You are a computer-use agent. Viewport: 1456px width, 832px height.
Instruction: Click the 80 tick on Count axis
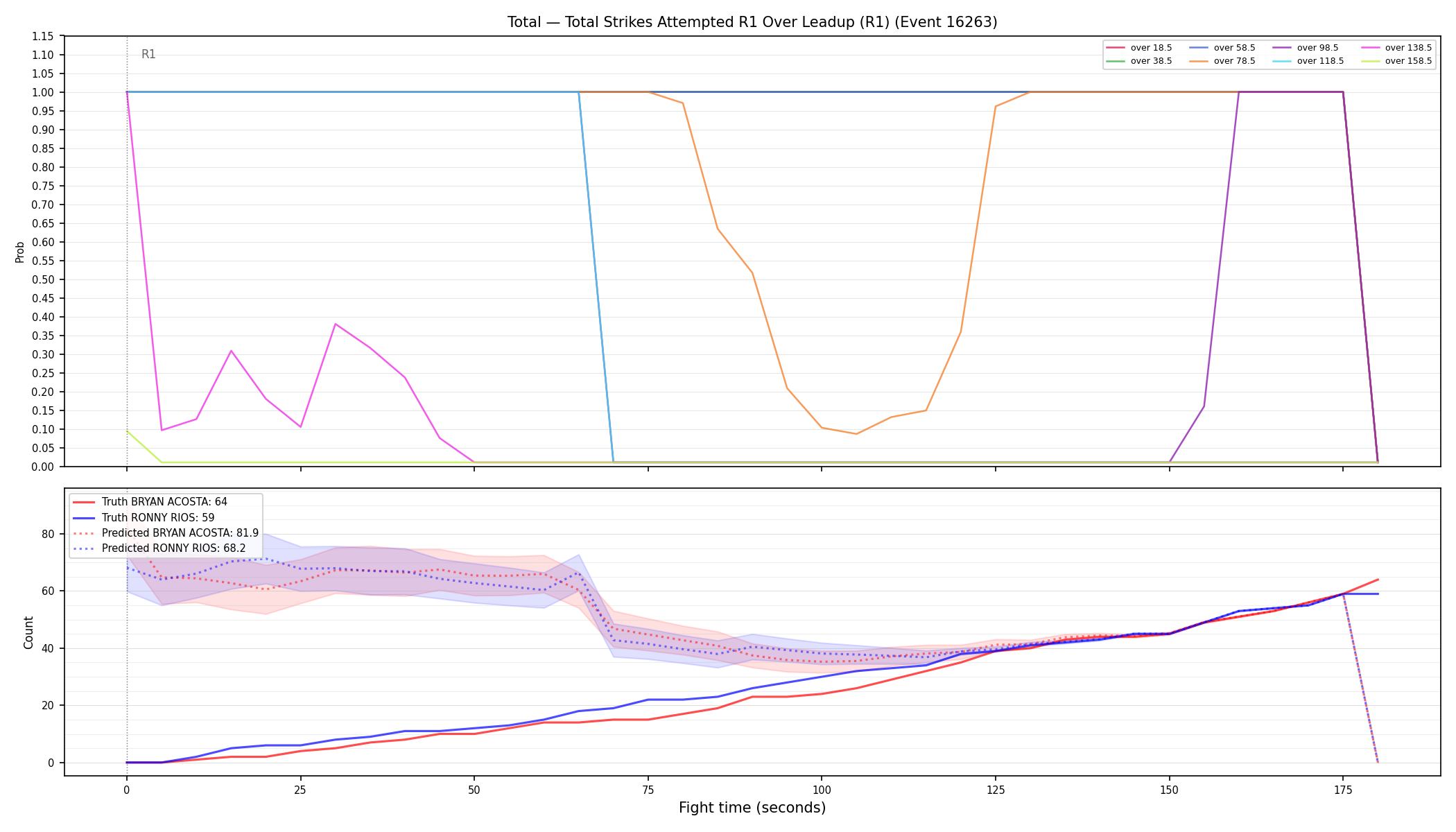pos(48,534)
